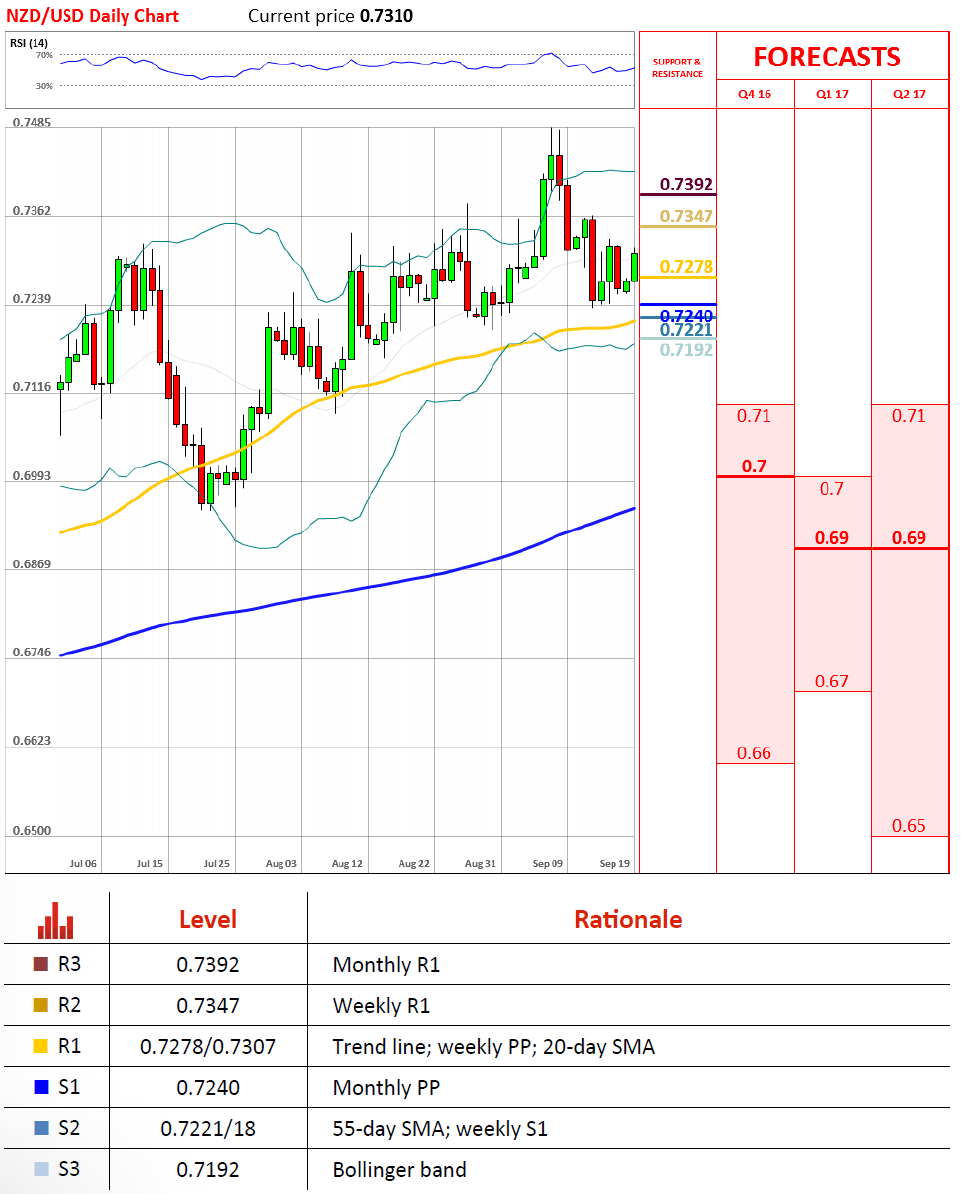
Task: Click the Jul 06 date label
Action: [x=83, y=864]
